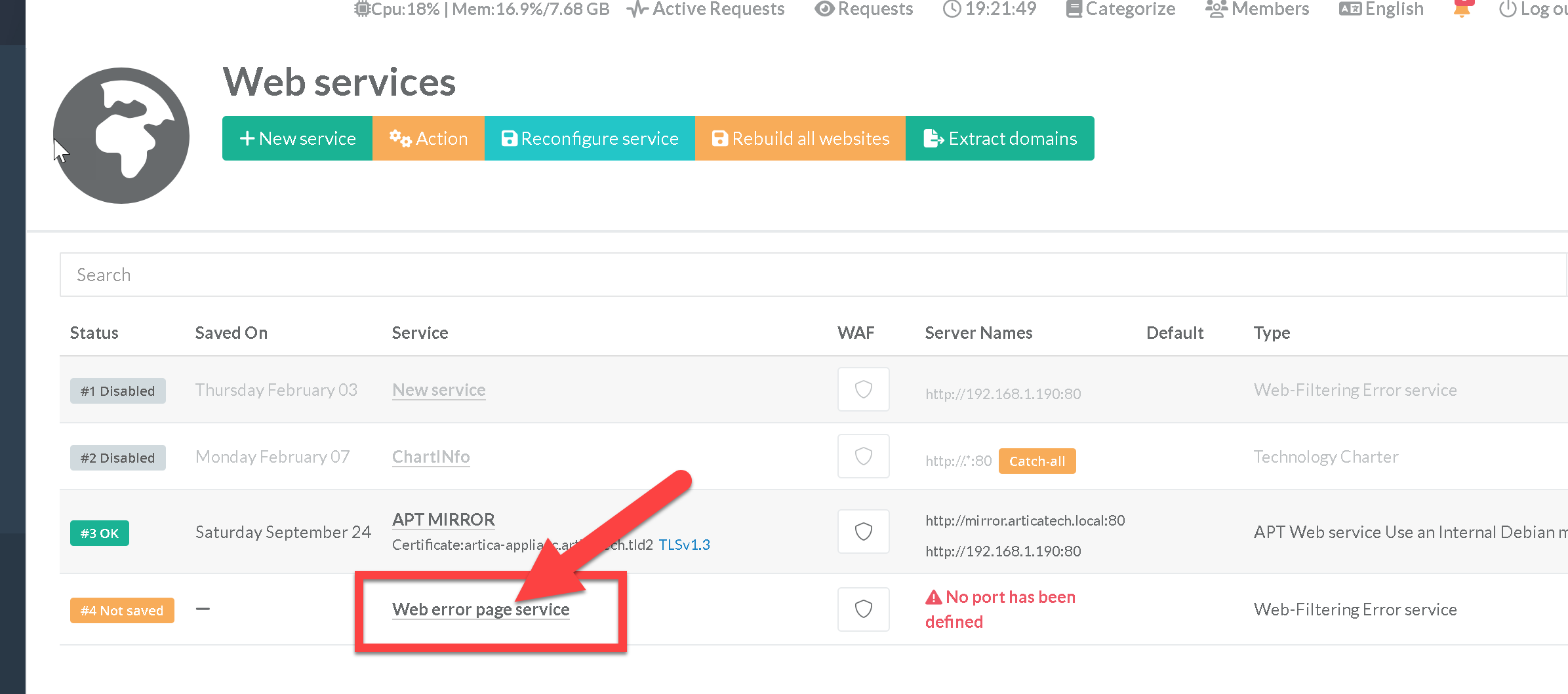This screenshot has height=694, width=1568.
Task: Click the orange Catch-all badge
Action: point(1037,461)
